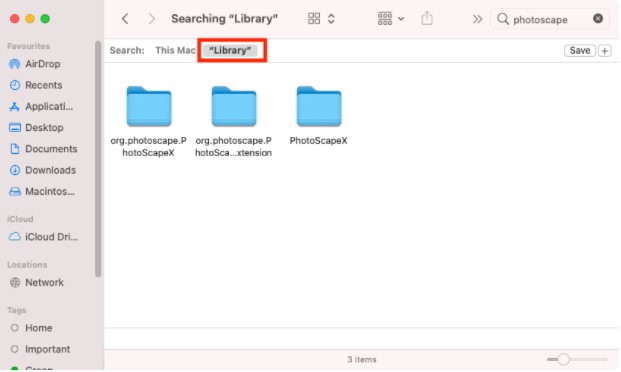Open the view mode up-down selector

coord(331,19)
